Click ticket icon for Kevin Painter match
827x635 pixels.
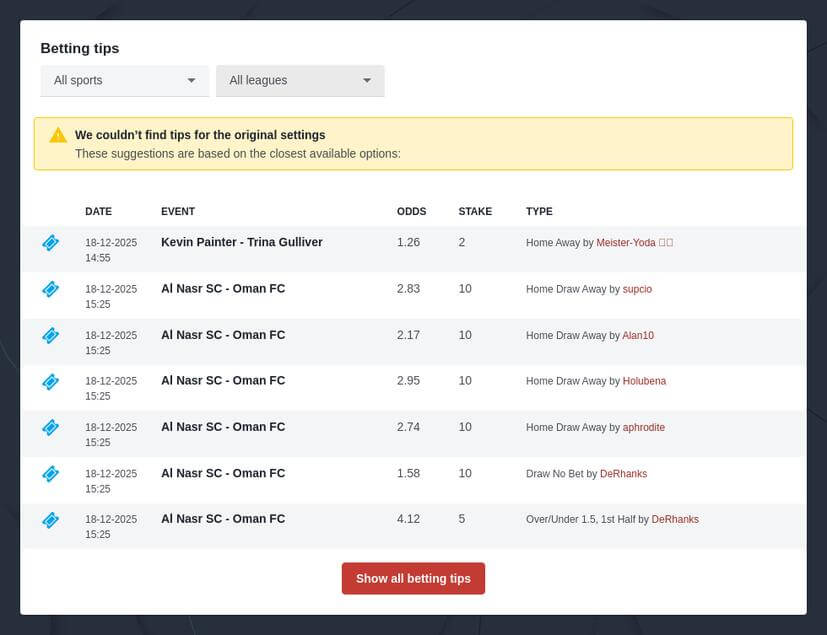coord(50,243)
